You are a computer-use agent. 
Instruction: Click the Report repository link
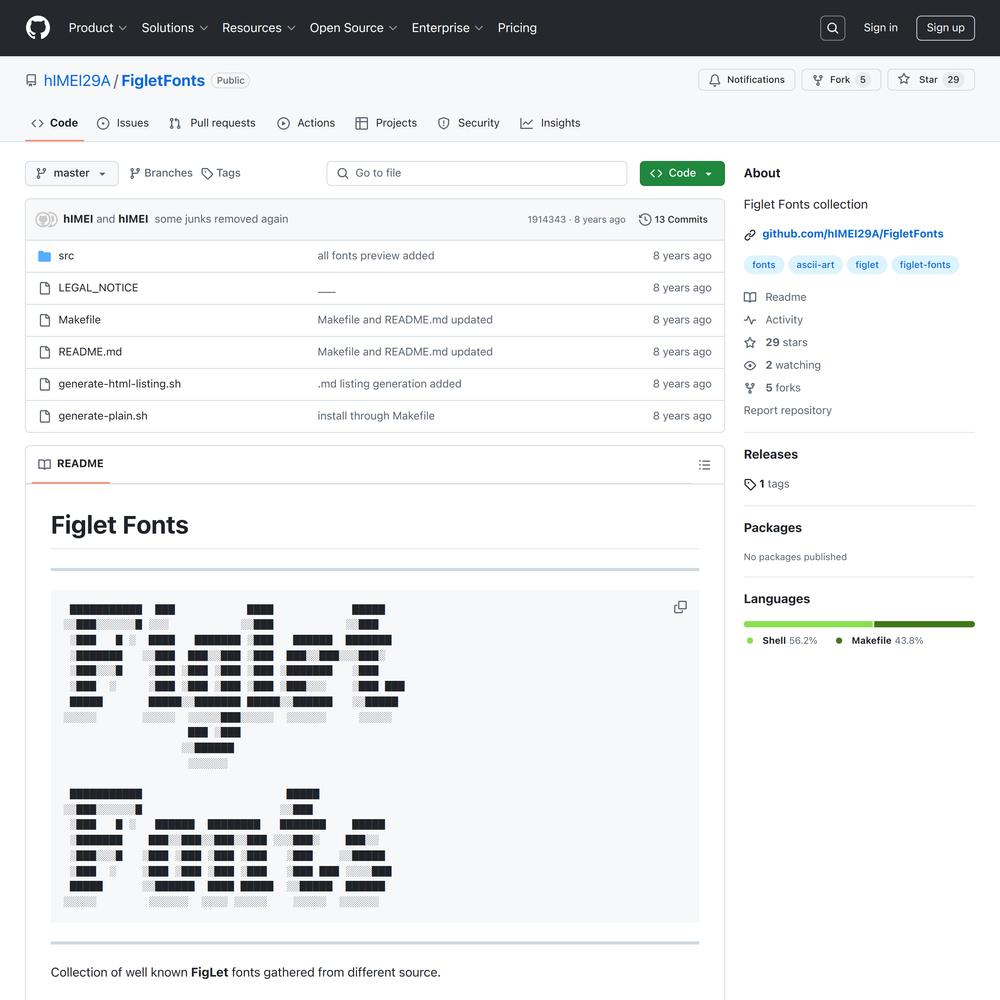coord(788,411)
